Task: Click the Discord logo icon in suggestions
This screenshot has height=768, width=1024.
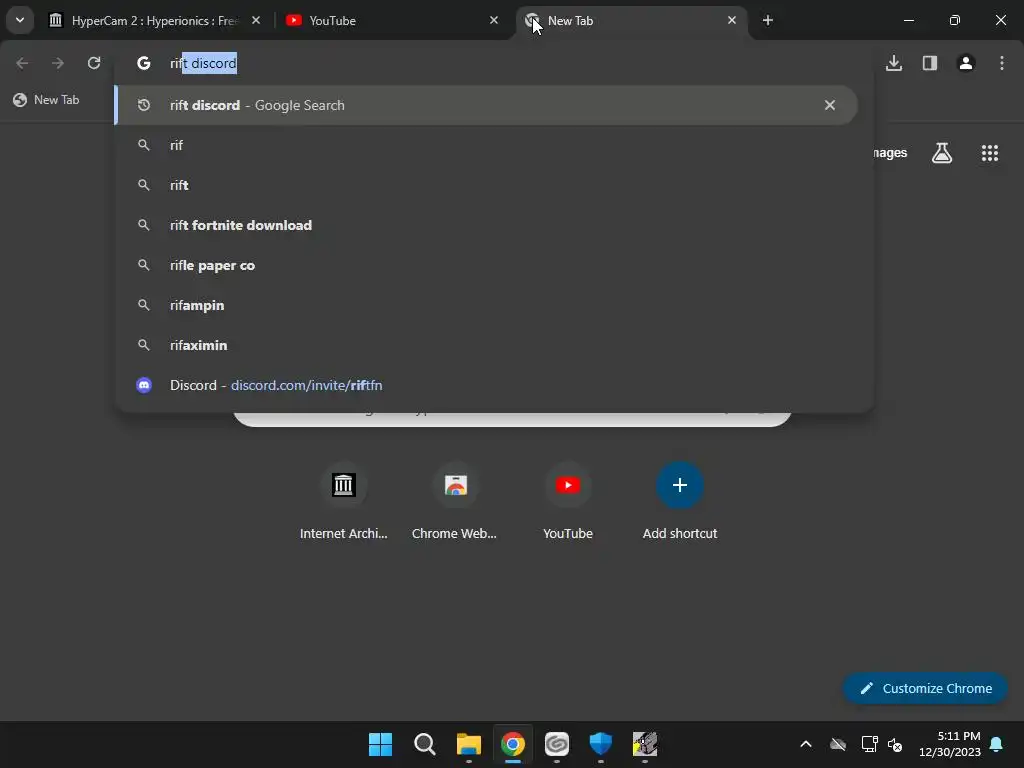Action: point(144,385)
